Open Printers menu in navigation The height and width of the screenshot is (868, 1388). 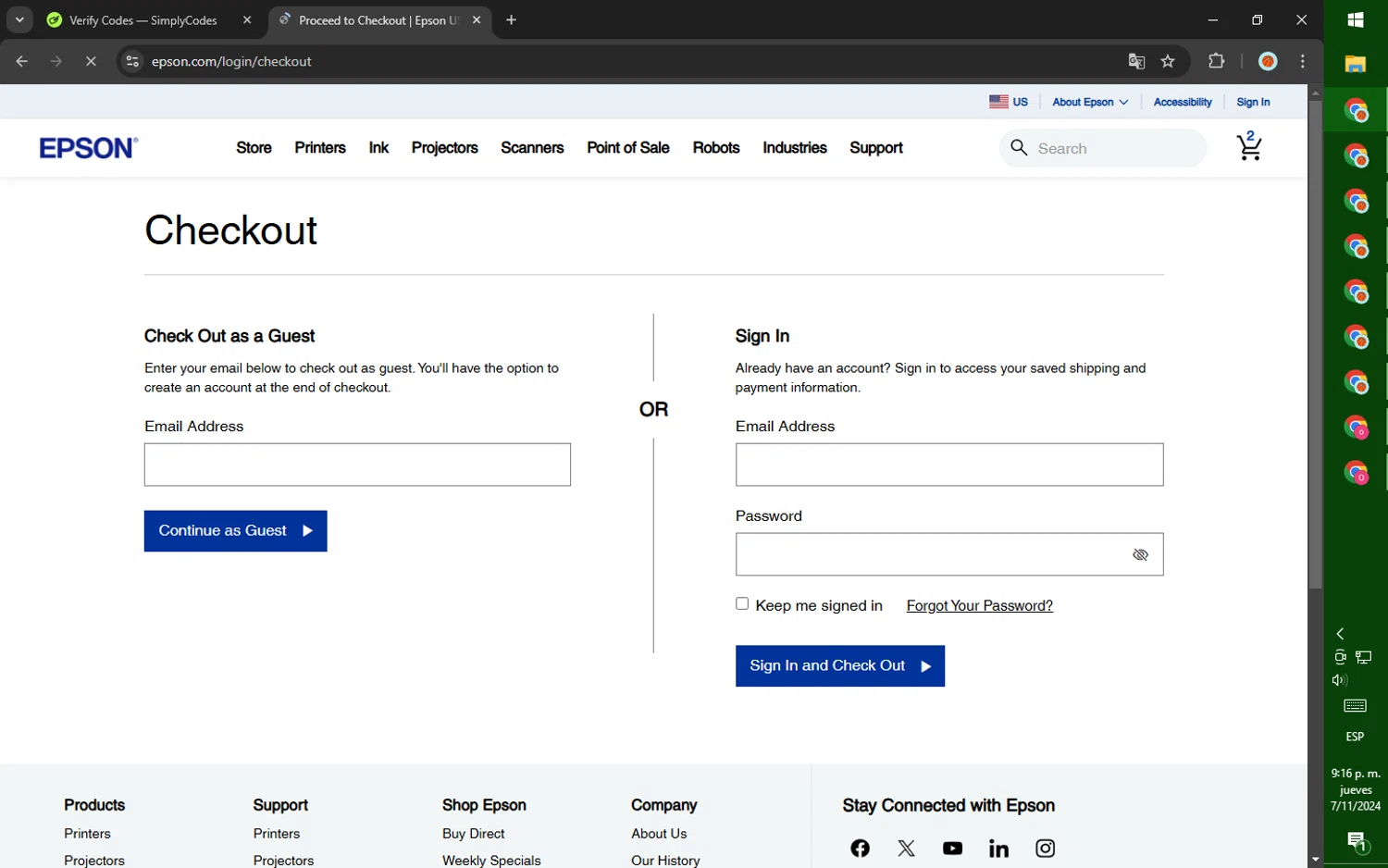tap(320, 148)
